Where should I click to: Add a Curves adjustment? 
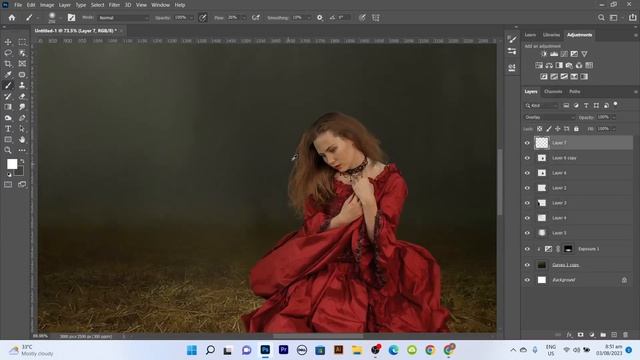pyautogui.click(x=564, y=54)
